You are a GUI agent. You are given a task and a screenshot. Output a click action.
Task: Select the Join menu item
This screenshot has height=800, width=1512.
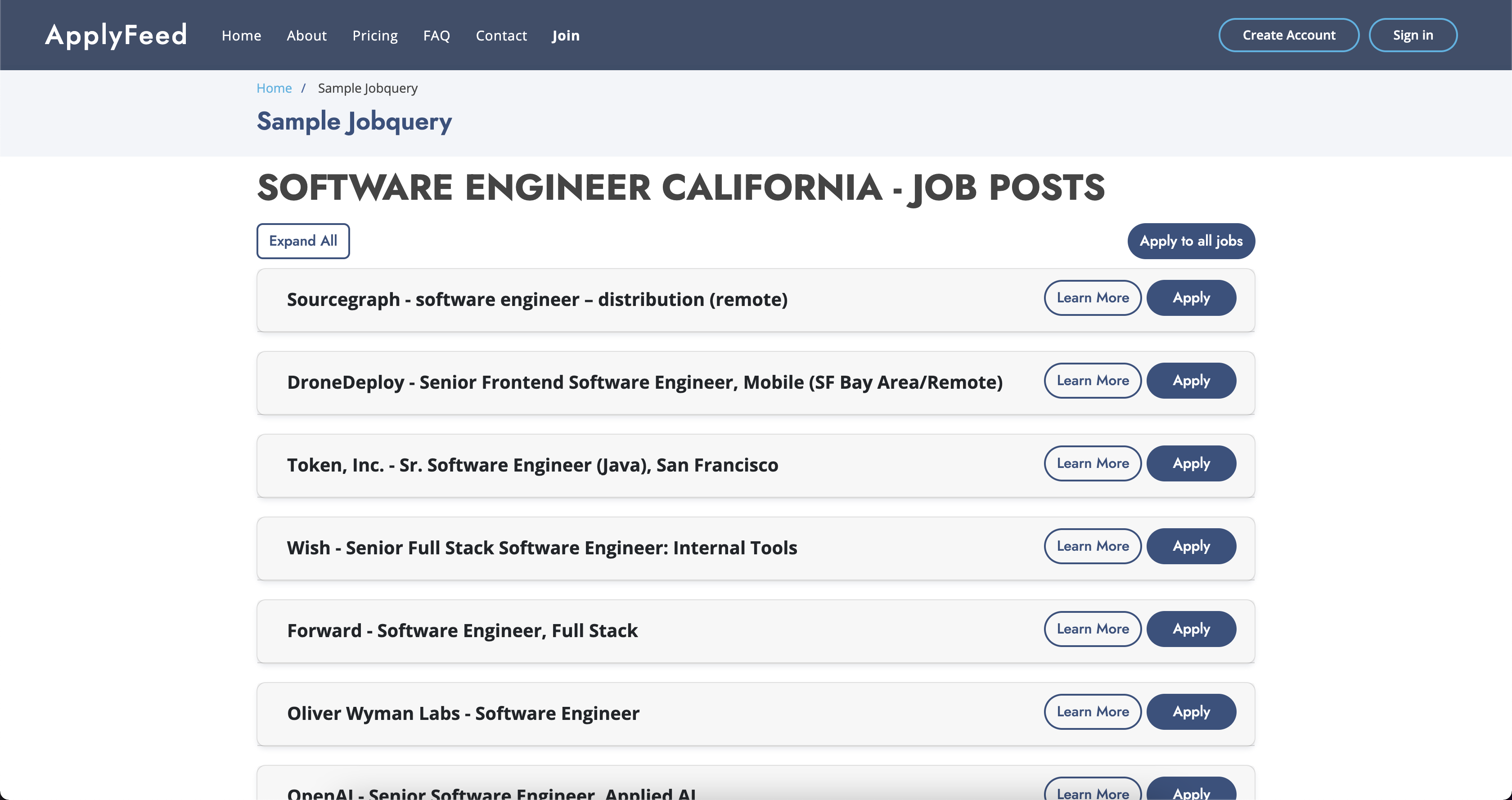tap(565, 35)
